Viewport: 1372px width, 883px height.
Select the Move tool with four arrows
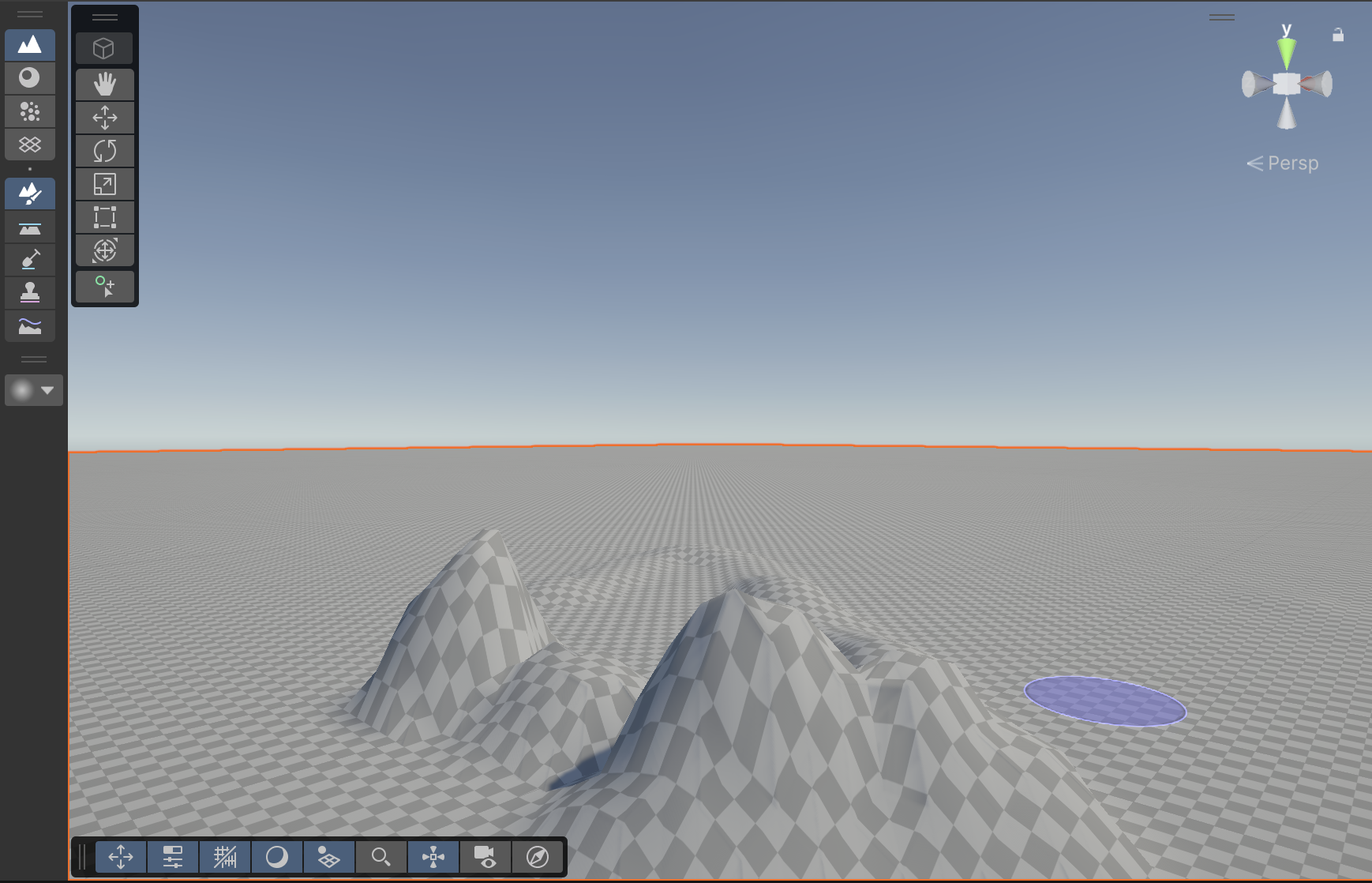[x=105, y=118]
